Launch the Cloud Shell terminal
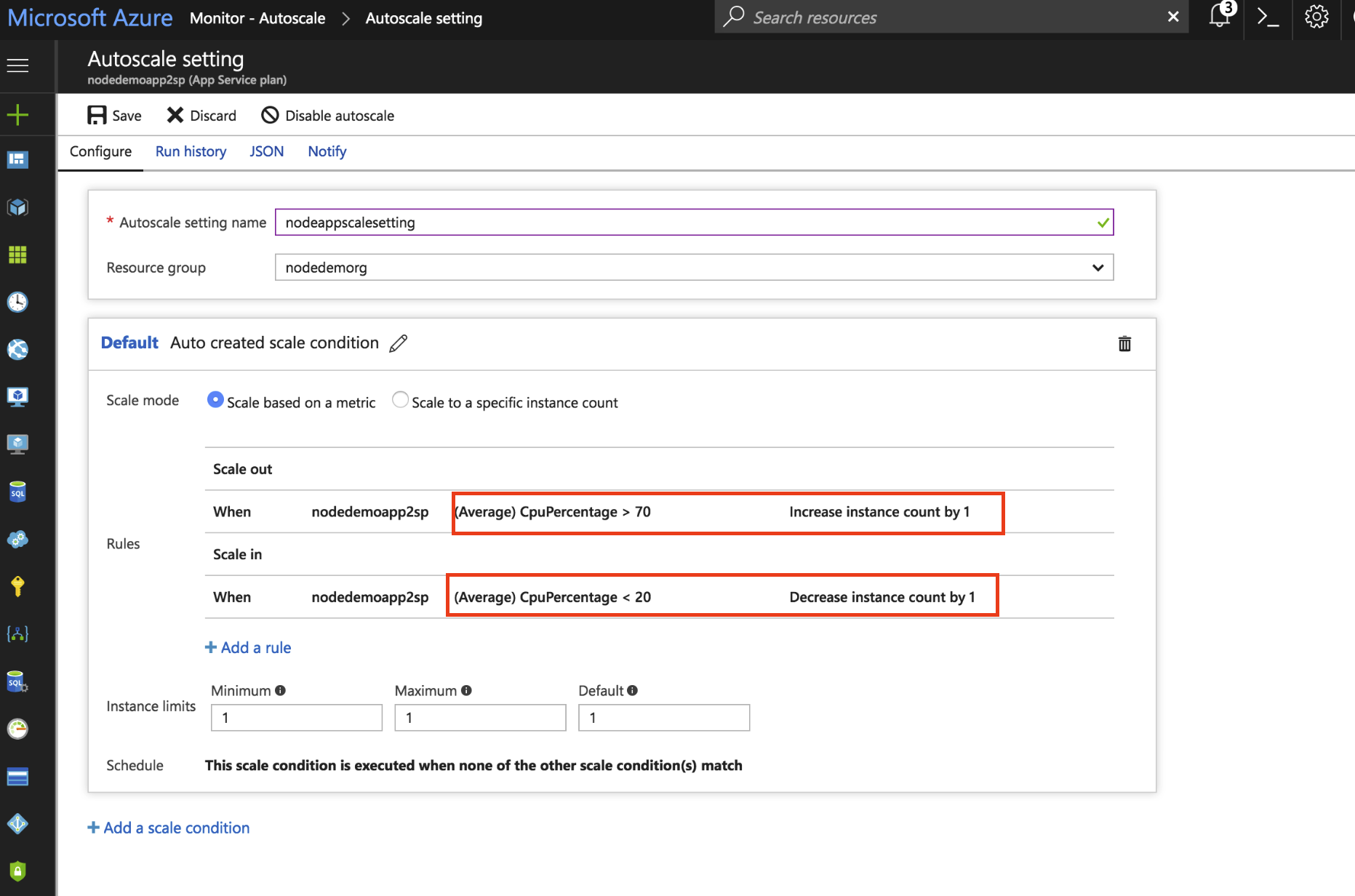Screen dimensions: 1355x896 (1267, 17)
